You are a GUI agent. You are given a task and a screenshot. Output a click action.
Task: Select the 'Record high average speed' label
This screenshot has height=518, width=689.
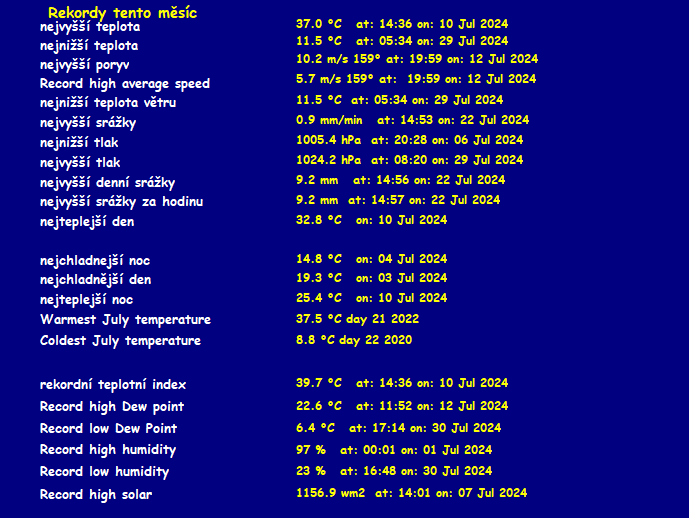[125, 83]
